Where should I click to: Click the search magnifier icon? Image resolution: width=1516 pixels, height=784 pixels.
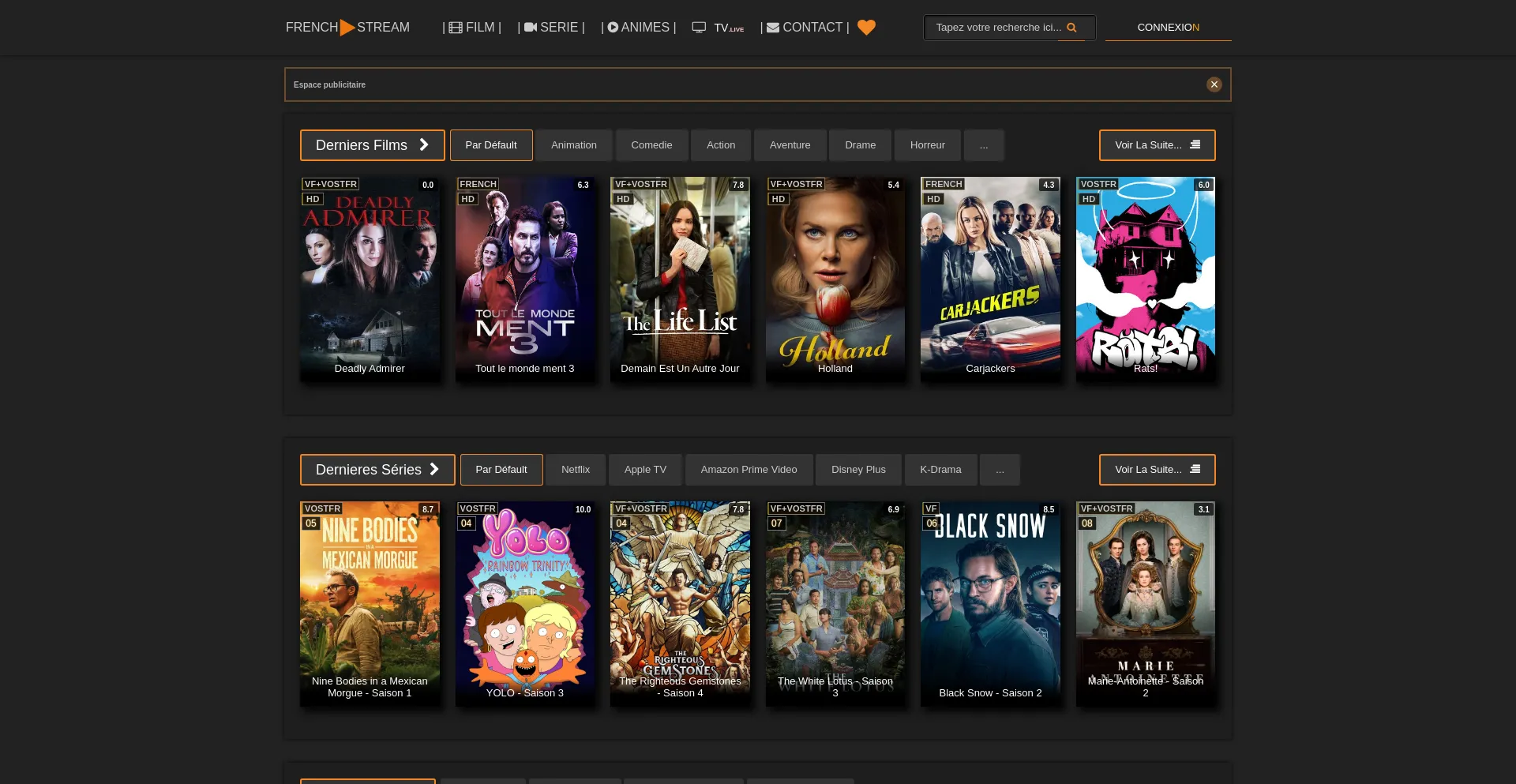click(1071, 28)
